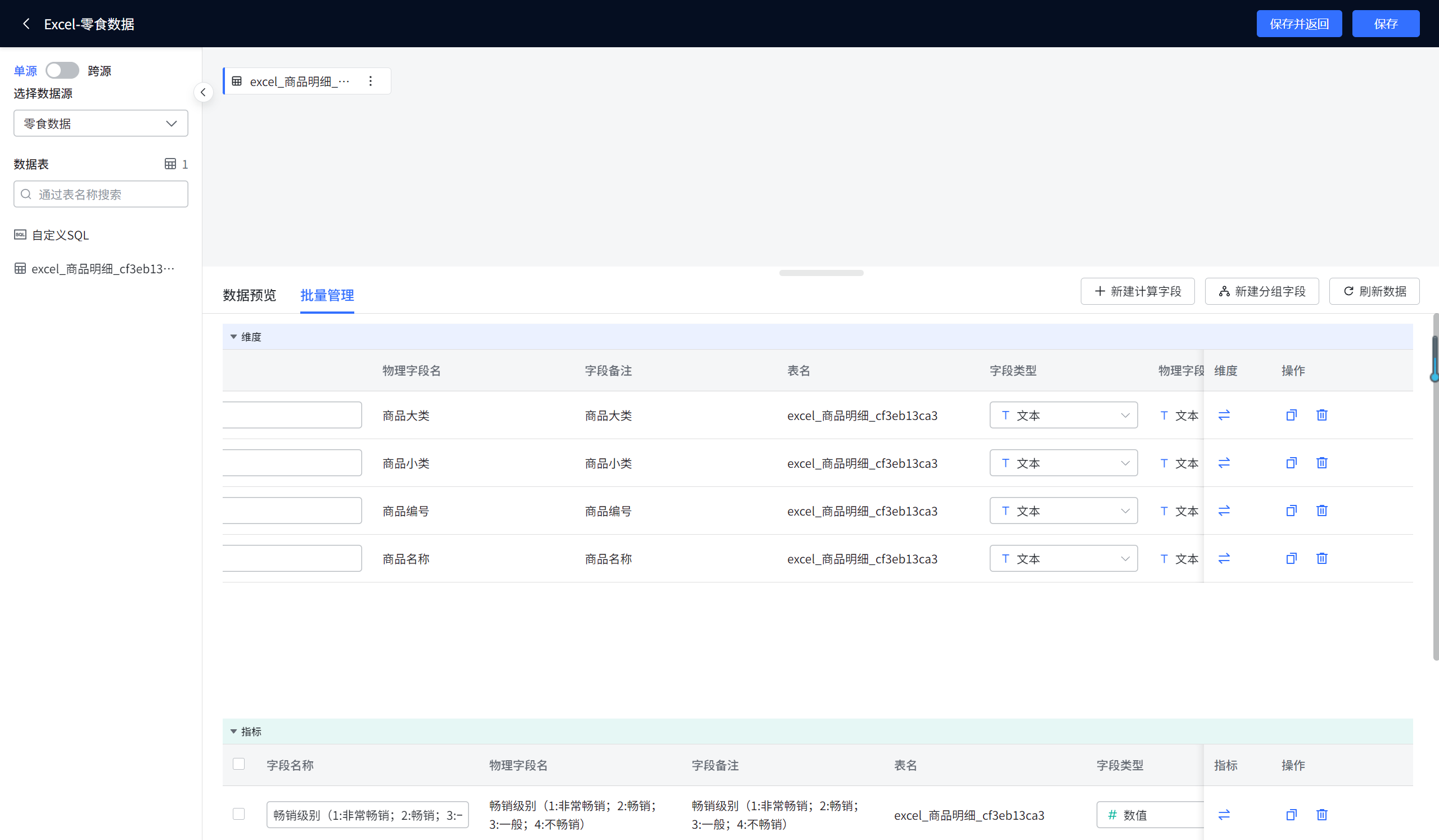Viewport: 1439px width, 840px height.
Task: Select all fields in 指标 table header
Action: (x=238, y=764)
